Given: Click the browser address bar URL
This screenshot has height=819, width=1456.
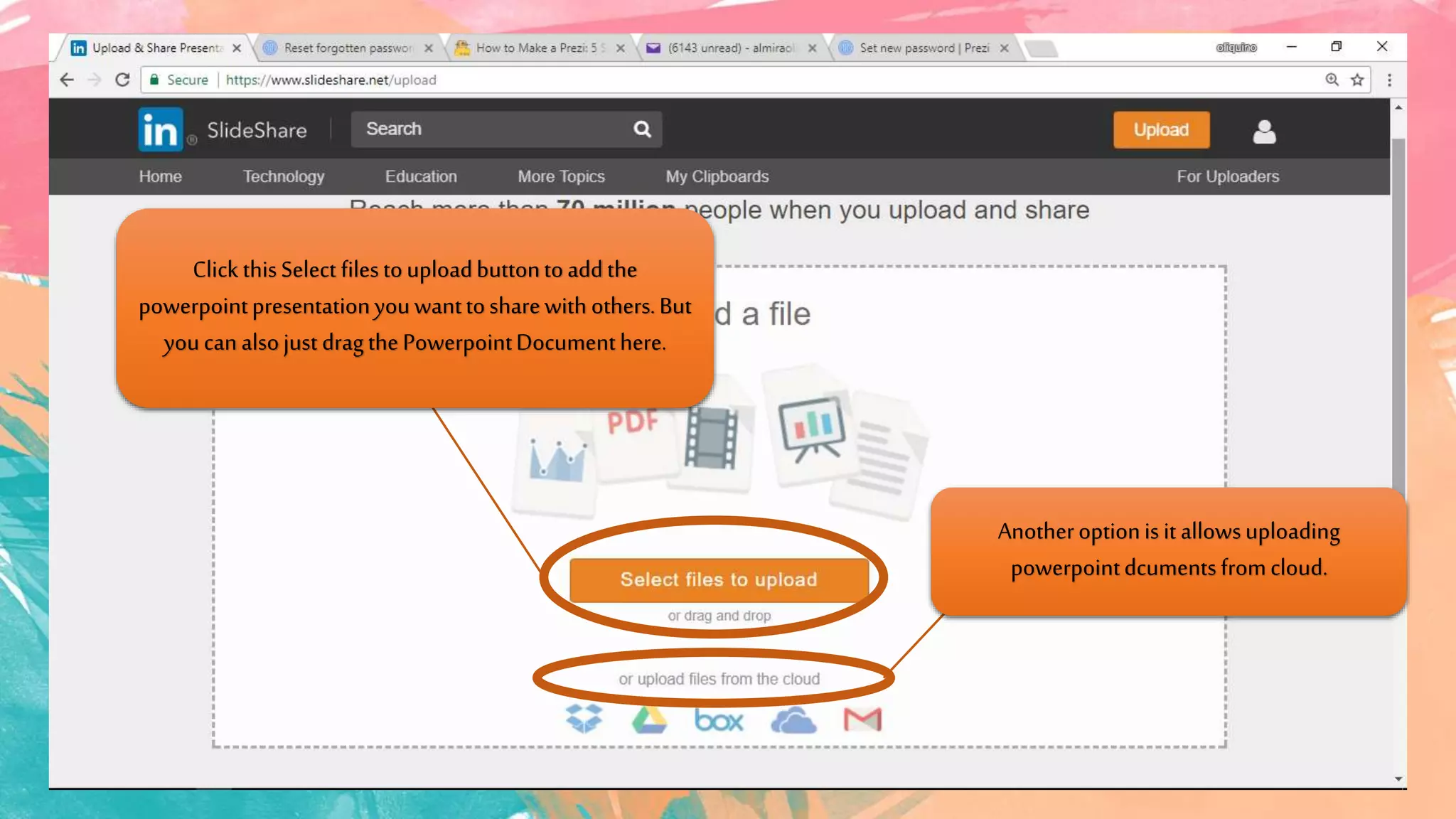Looking at the screenshot, I should coord(331,80).
